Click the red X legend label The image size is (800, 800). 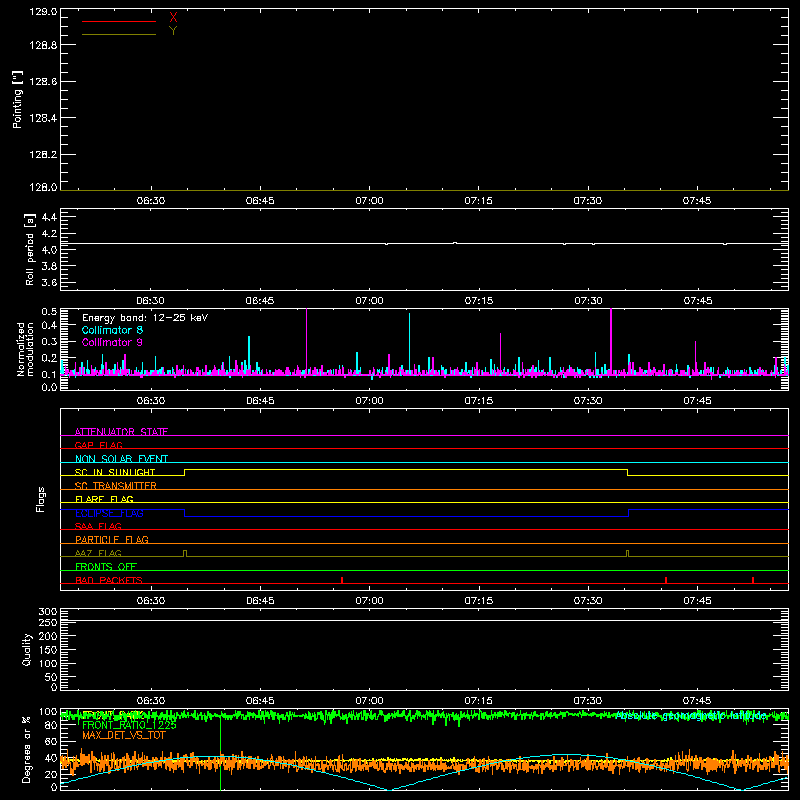pos(173,18)
